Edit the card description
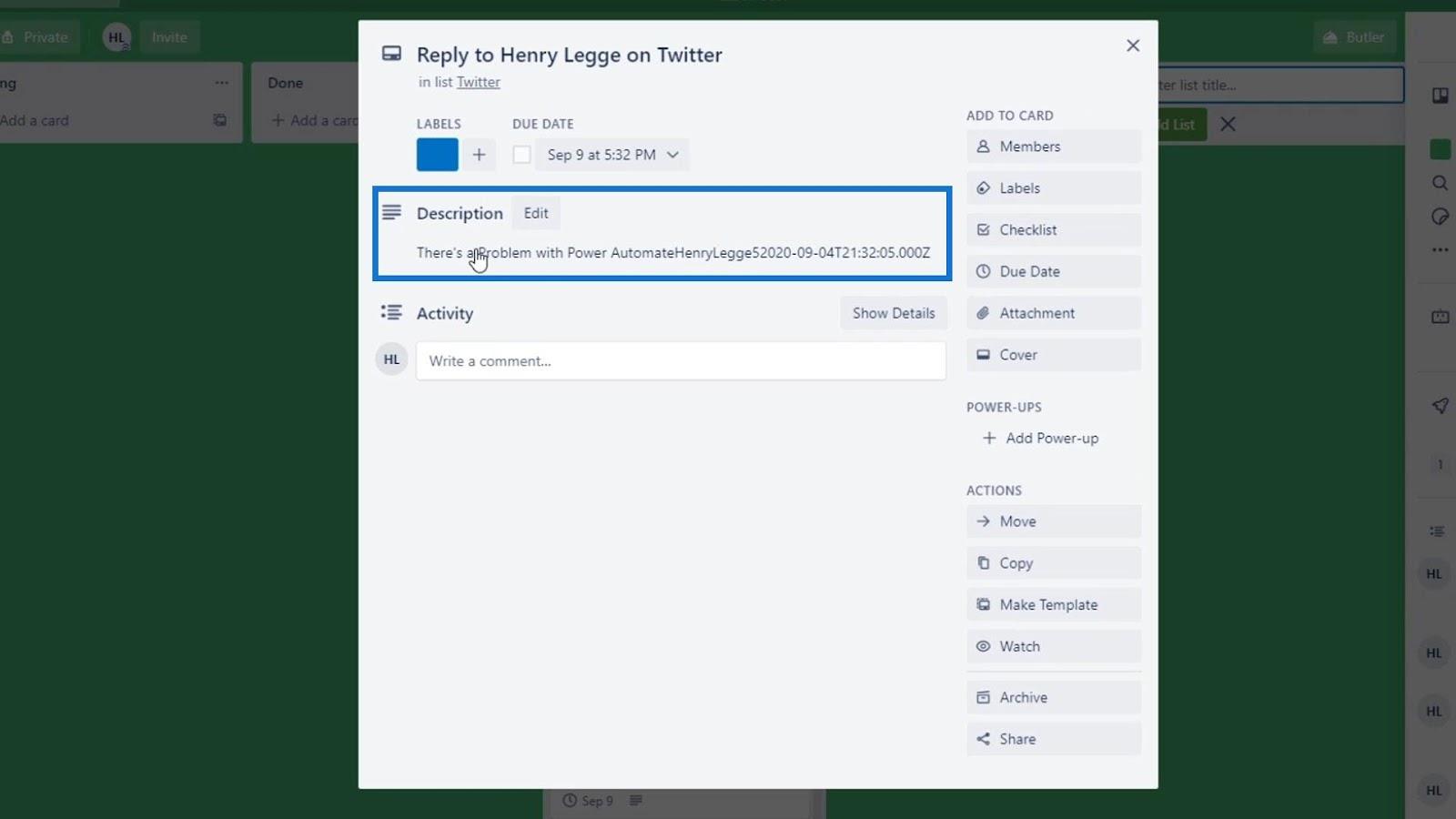This screenshot has height=819, width=1456. [x=536, y=213]
